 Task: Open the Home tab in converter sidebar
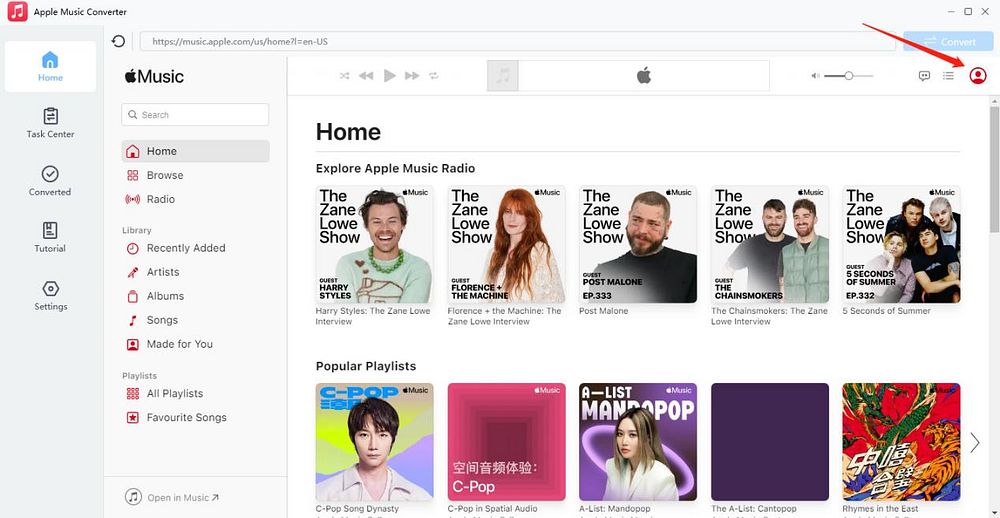pos(50,67)
